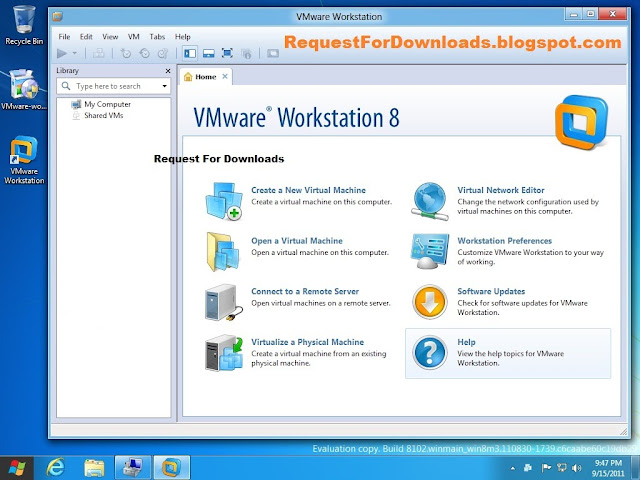The height and width of the screenshot is (480, 640).
Task: Click the VMware-wo... installer desktop icon
Action: coord(24,90)
